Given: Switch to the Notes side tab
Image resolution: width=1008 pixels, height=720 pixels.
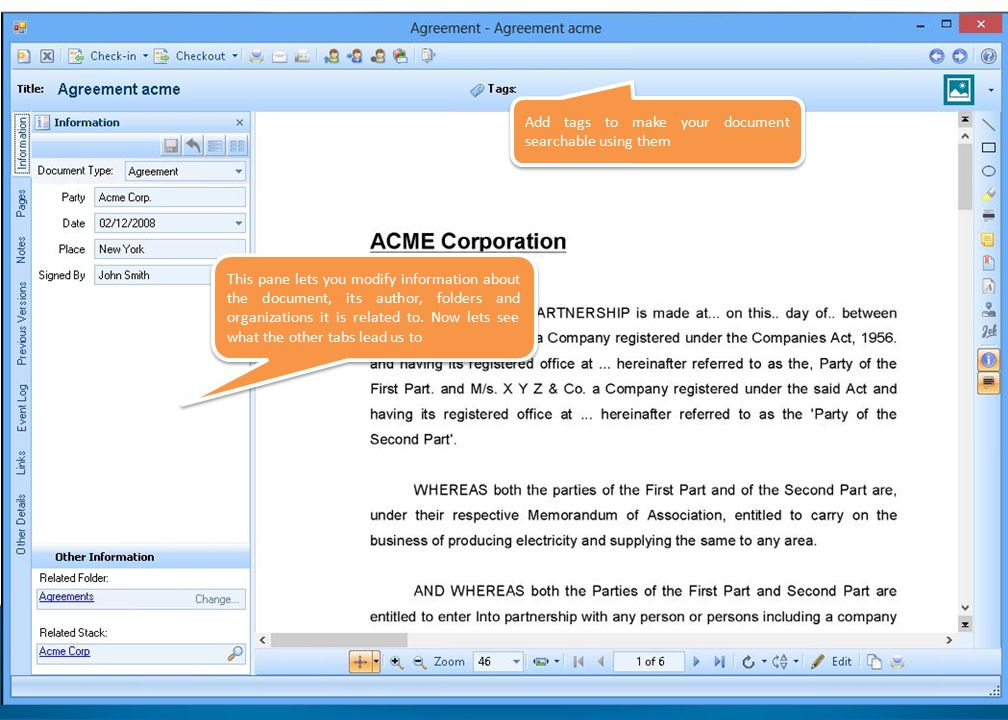Looking at the screenshot, I should click(22, 250).
